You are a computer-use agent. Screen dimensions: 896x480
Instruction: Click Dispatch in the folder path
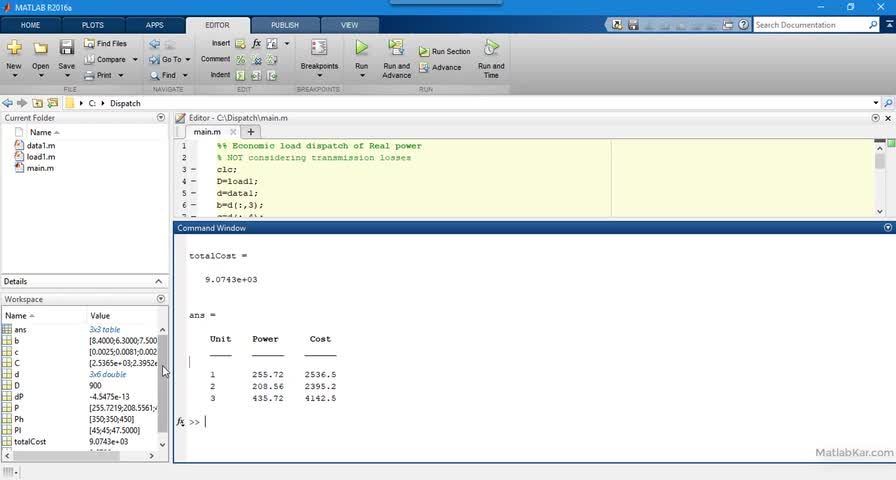coord(125,103)
